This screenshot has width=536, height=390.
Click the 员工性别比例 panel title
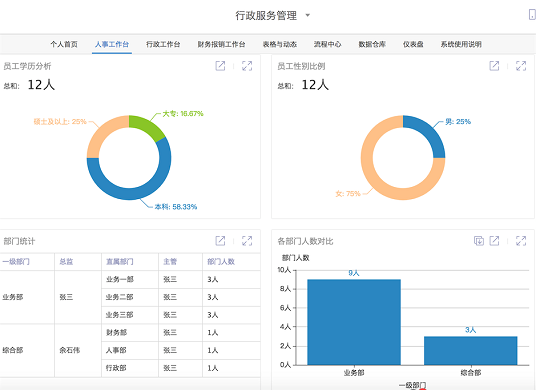(302, 66)
